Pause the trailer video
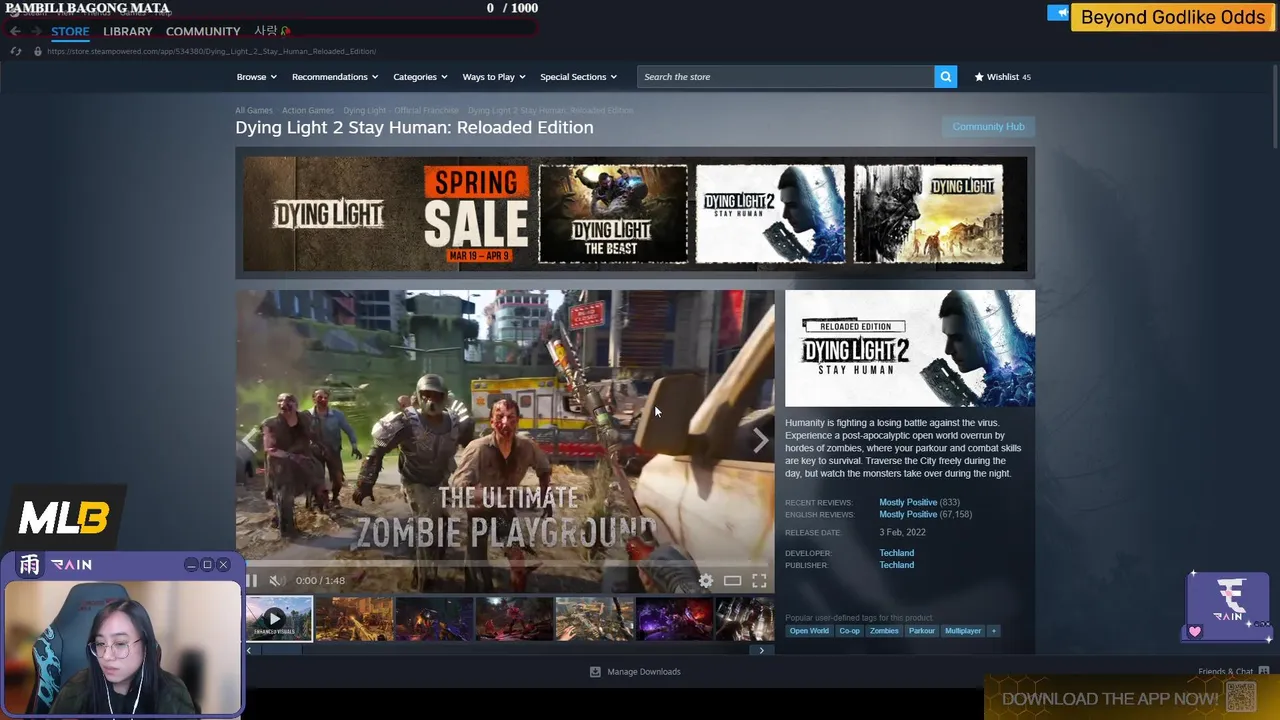 252,580
